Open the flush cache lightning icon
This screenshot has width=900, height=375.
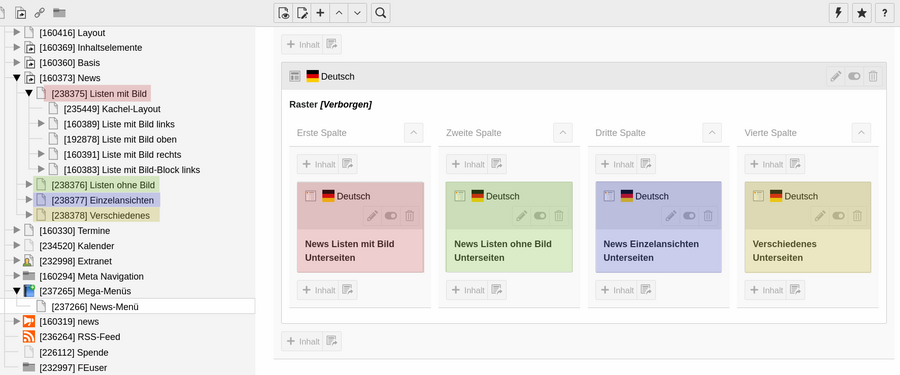pyautogui.click(x=839, y=13)
